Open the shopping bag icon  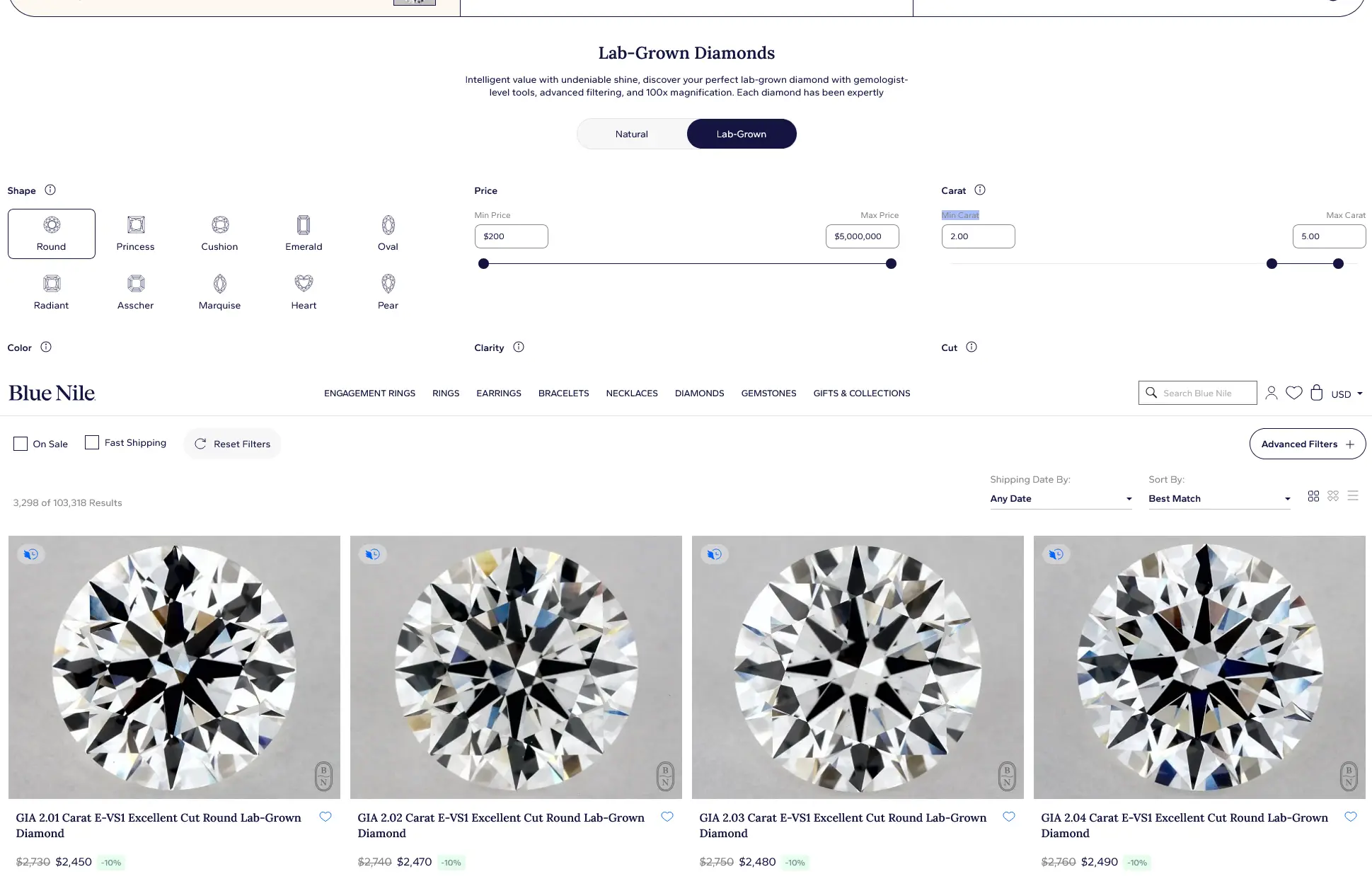click(1316, 393)
